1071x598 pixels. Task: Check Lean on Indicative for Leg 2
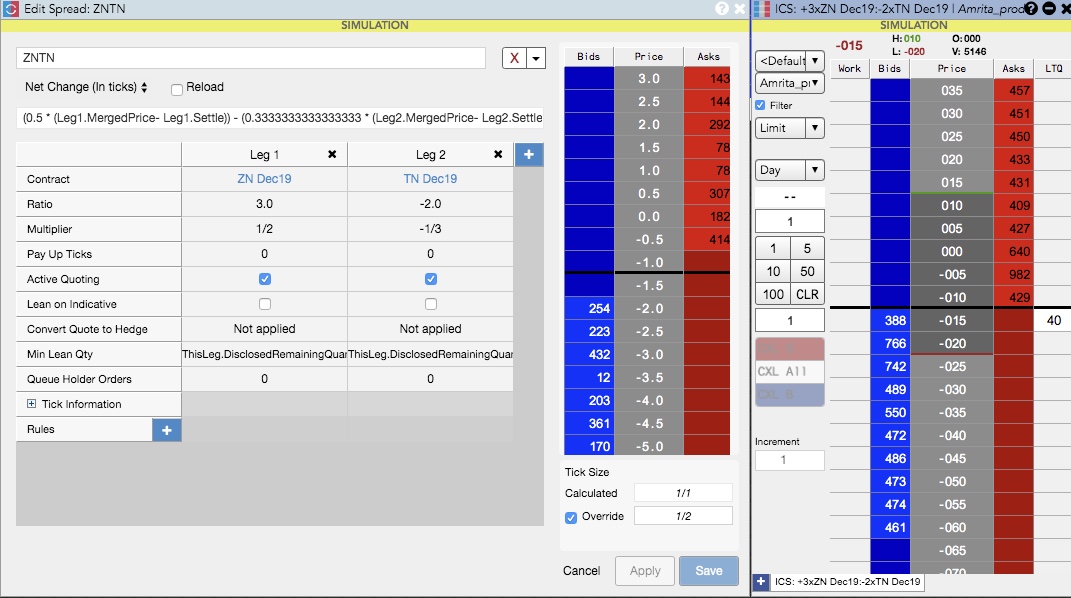tap(431, 304)
